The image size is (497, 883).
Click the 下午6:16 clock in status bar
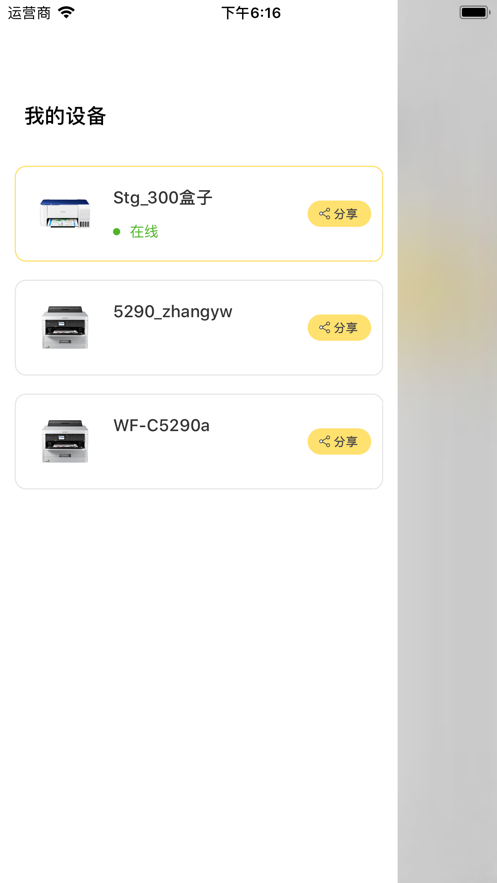point(251,13)
